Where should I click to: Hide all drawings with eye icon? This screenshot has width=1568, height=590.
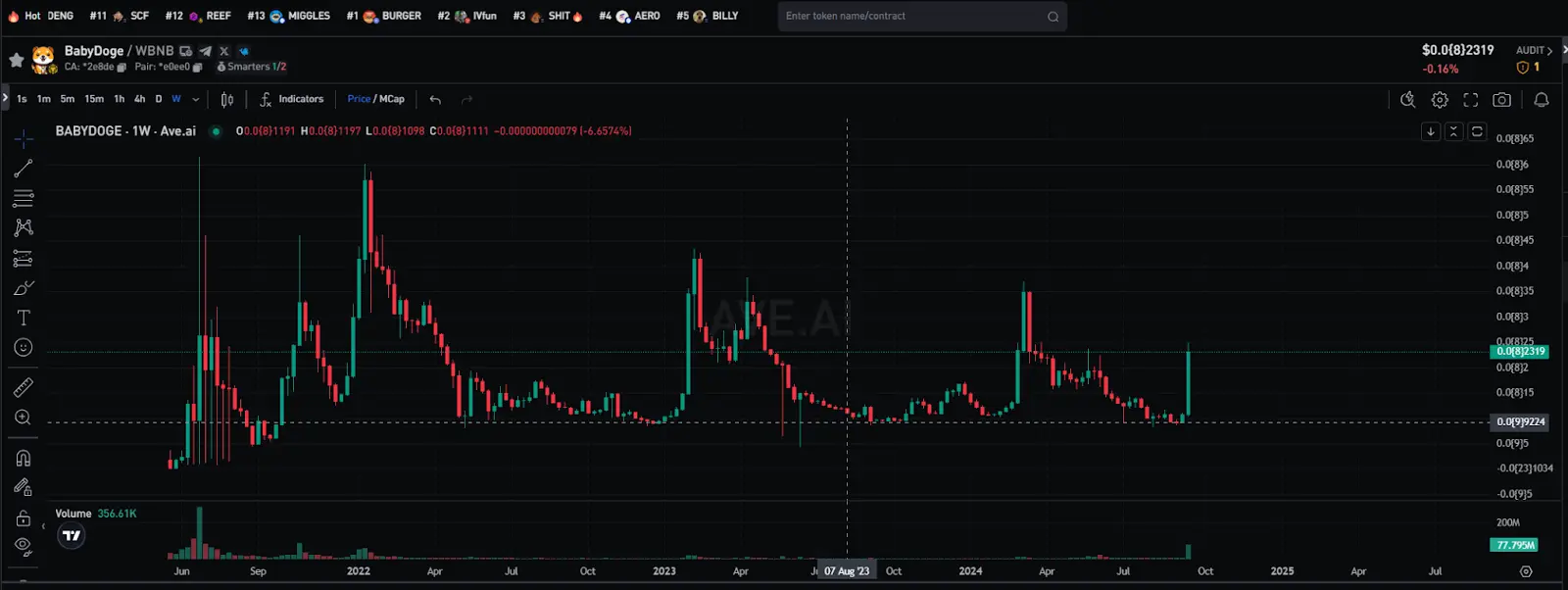point(24,546)
